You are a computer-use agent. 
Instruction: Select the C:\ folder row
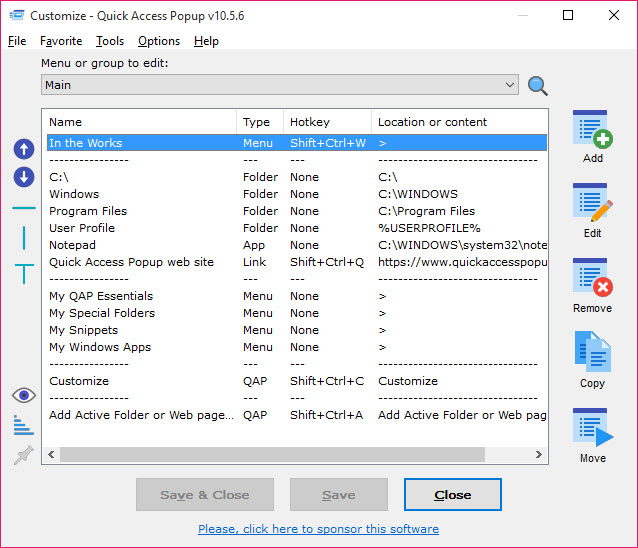297,177
